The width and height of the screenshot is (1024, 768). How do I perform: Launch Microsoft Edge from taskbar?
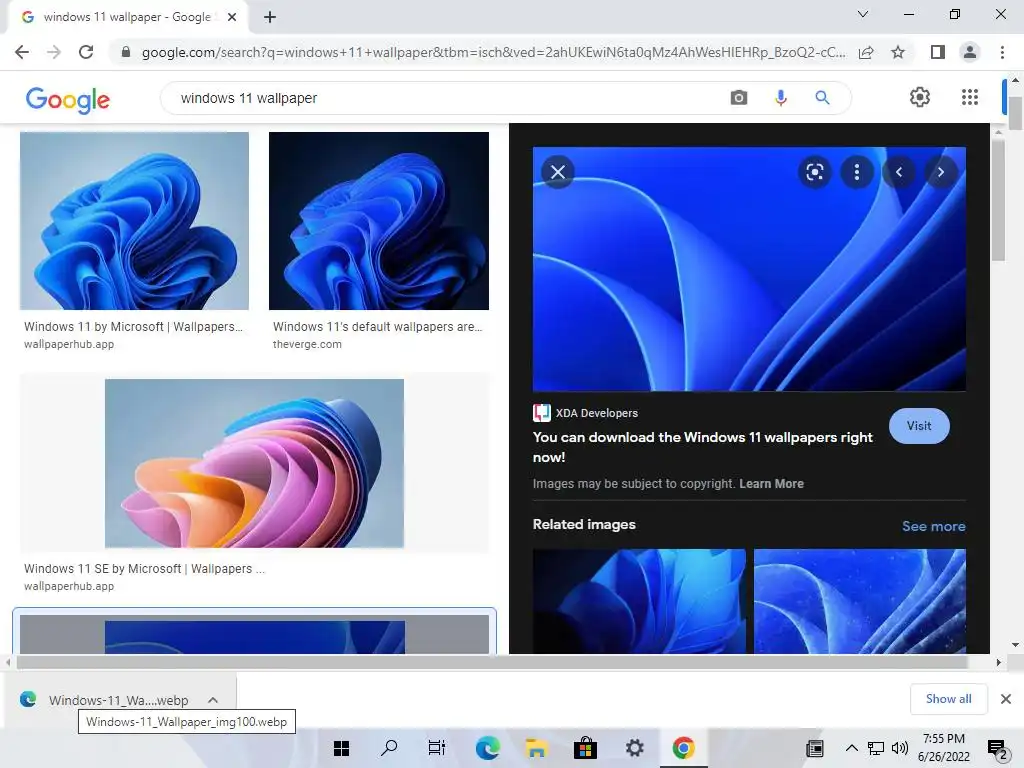(x=488, y=748)
